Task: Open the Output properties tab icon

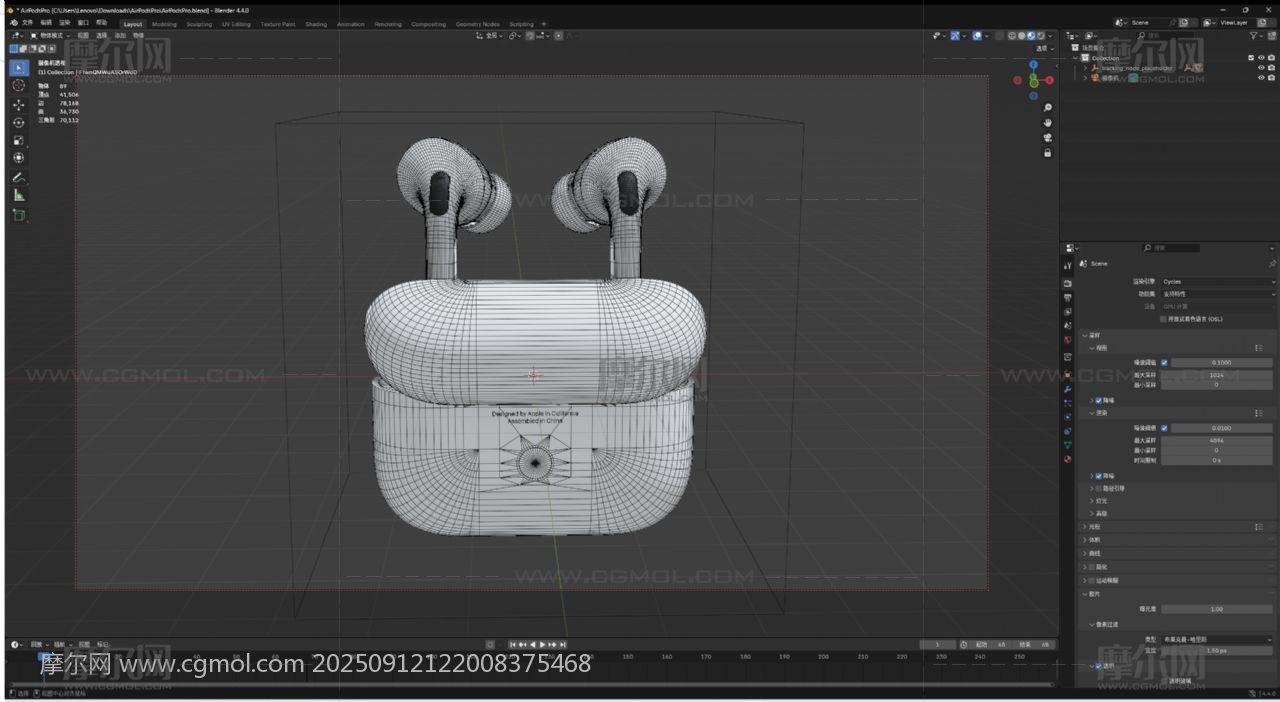Action: click(x=1068, y=298)
